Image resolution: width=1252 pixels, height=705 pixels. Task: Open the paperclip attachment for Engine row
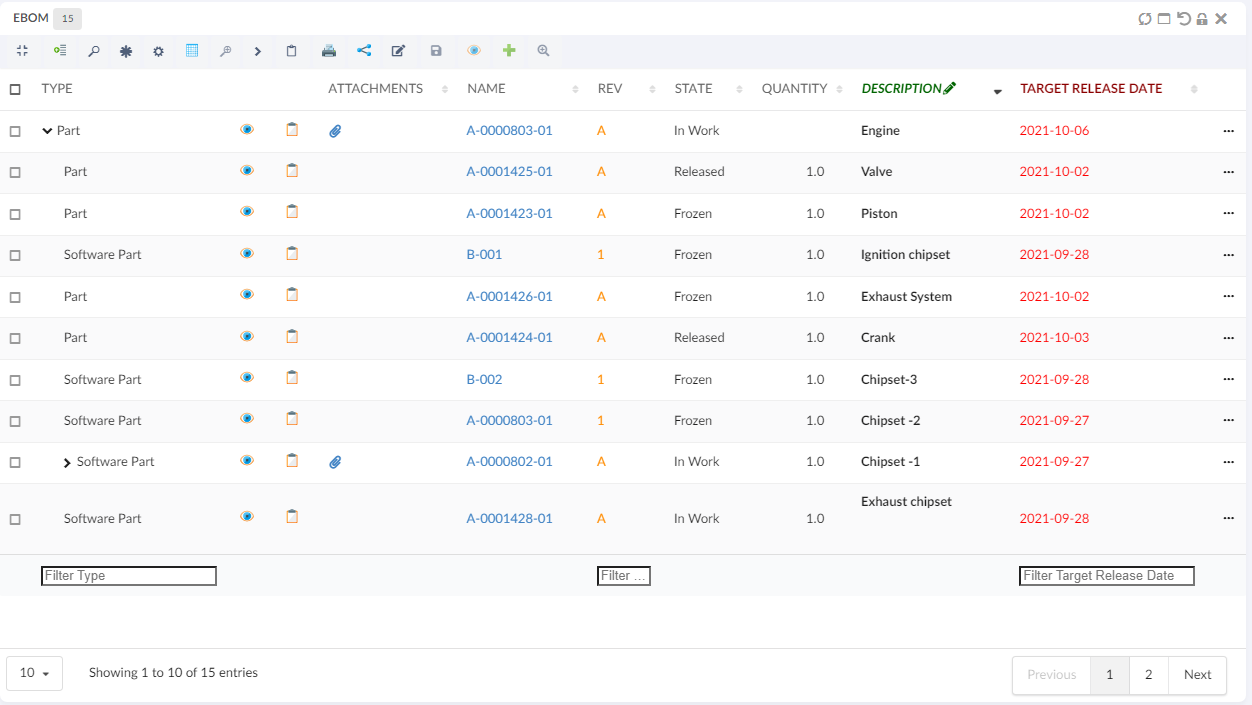pos(335,131)
